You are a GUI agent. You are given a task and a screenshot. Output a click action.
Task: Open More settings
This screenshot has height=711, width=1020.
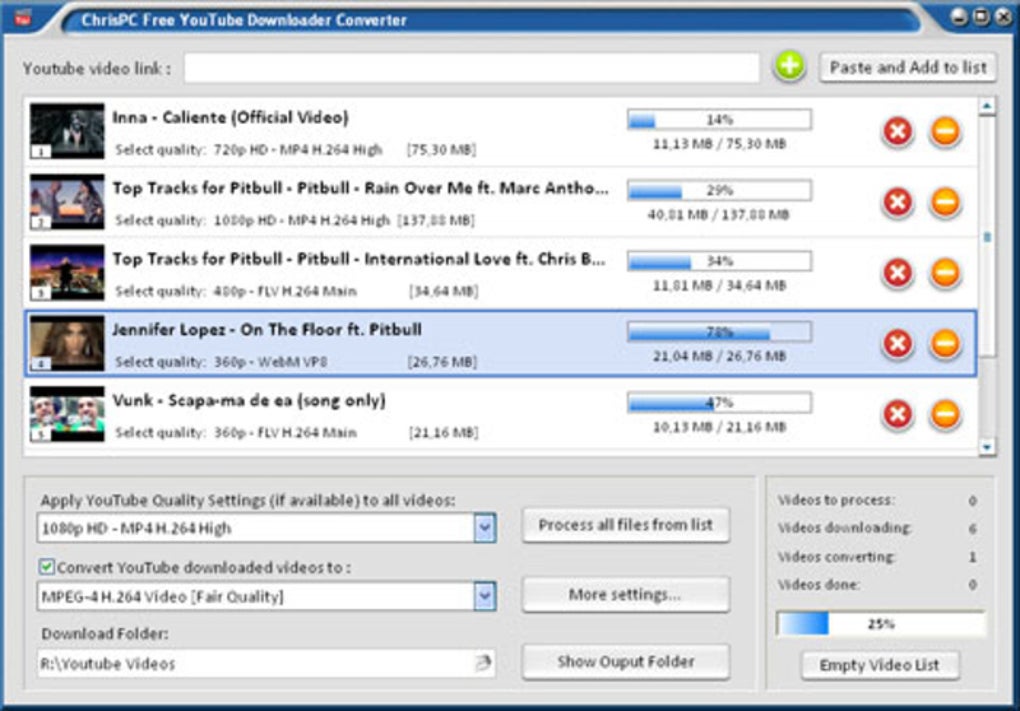[x=625, y=595]
